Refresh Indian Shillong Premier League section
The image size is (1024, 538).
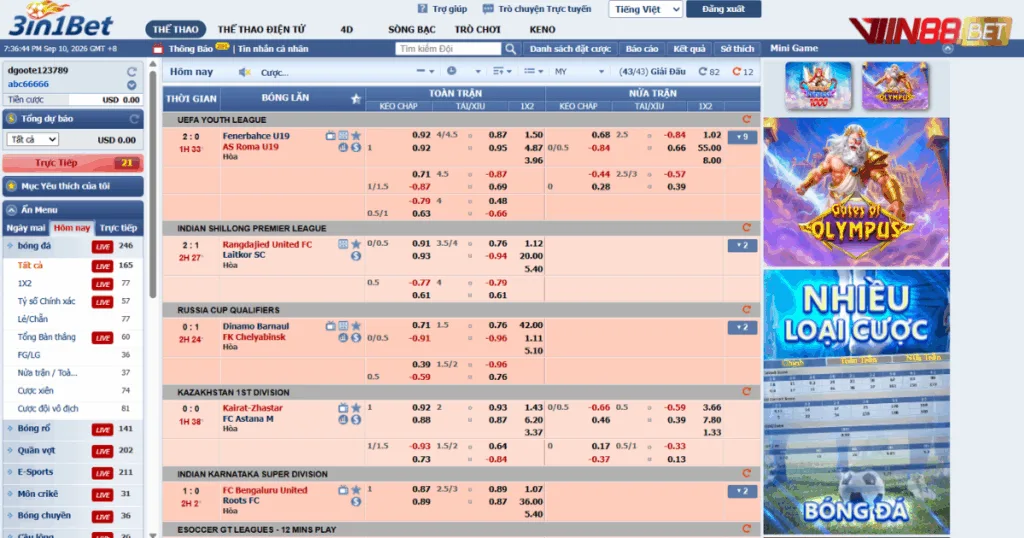746,228
